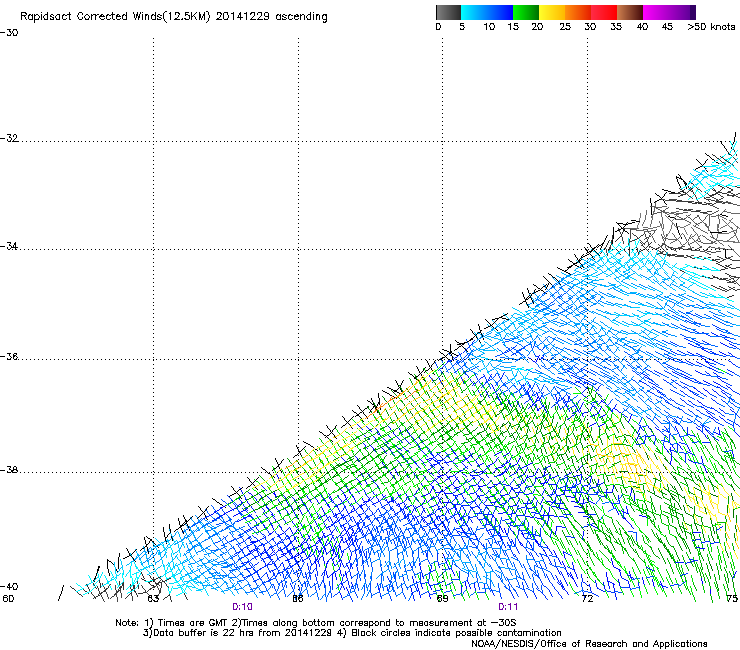Click the longitude label '60'
Screen dimensions: 740x650
8,599
